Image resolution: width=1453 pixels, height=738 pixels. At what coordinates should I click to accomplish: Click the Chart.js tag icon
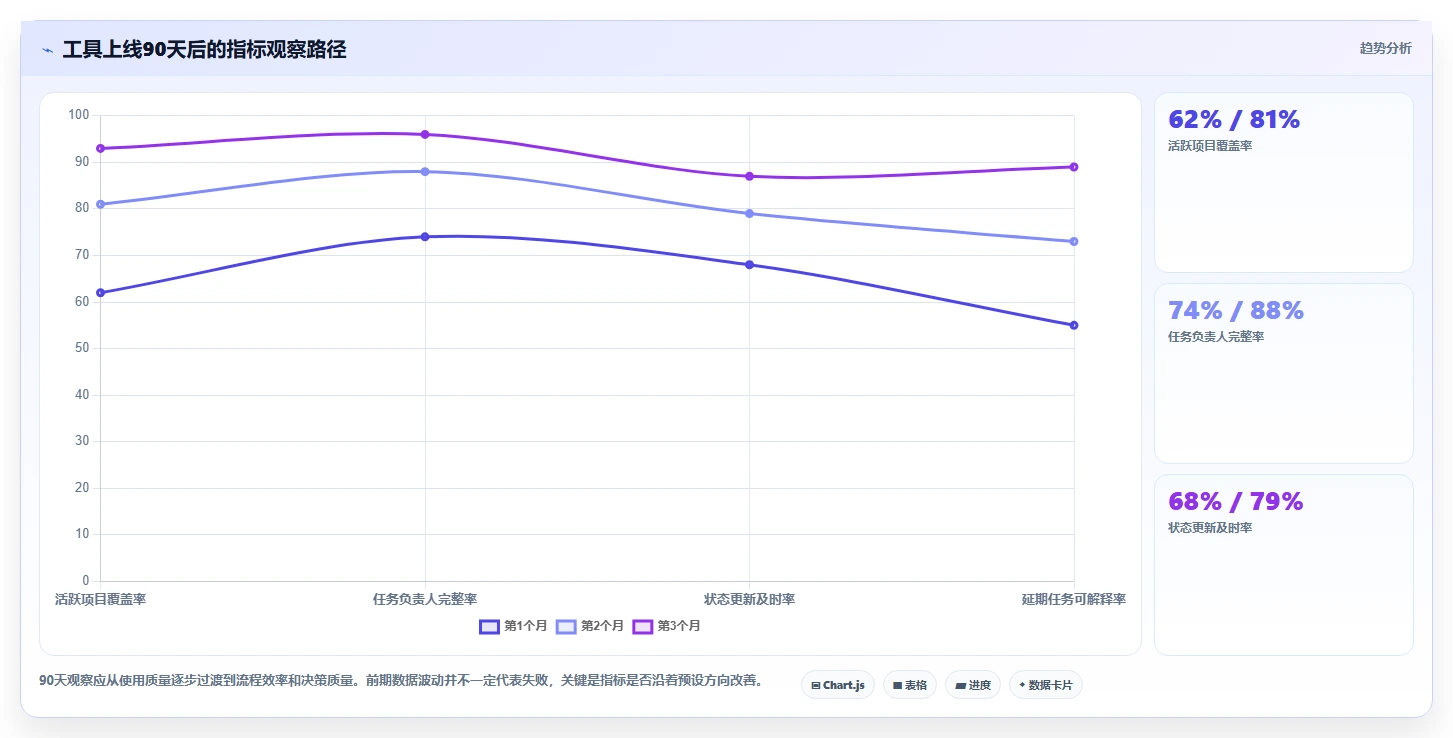816,685
